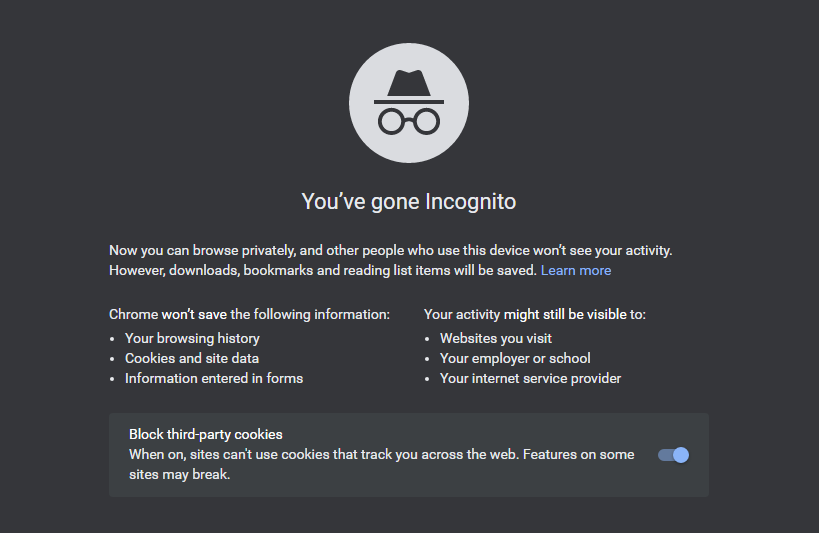The height and width of the screenshot is (533, 819).
Task: Disable the Block third-party cookies switch
Action: (673, 455)
